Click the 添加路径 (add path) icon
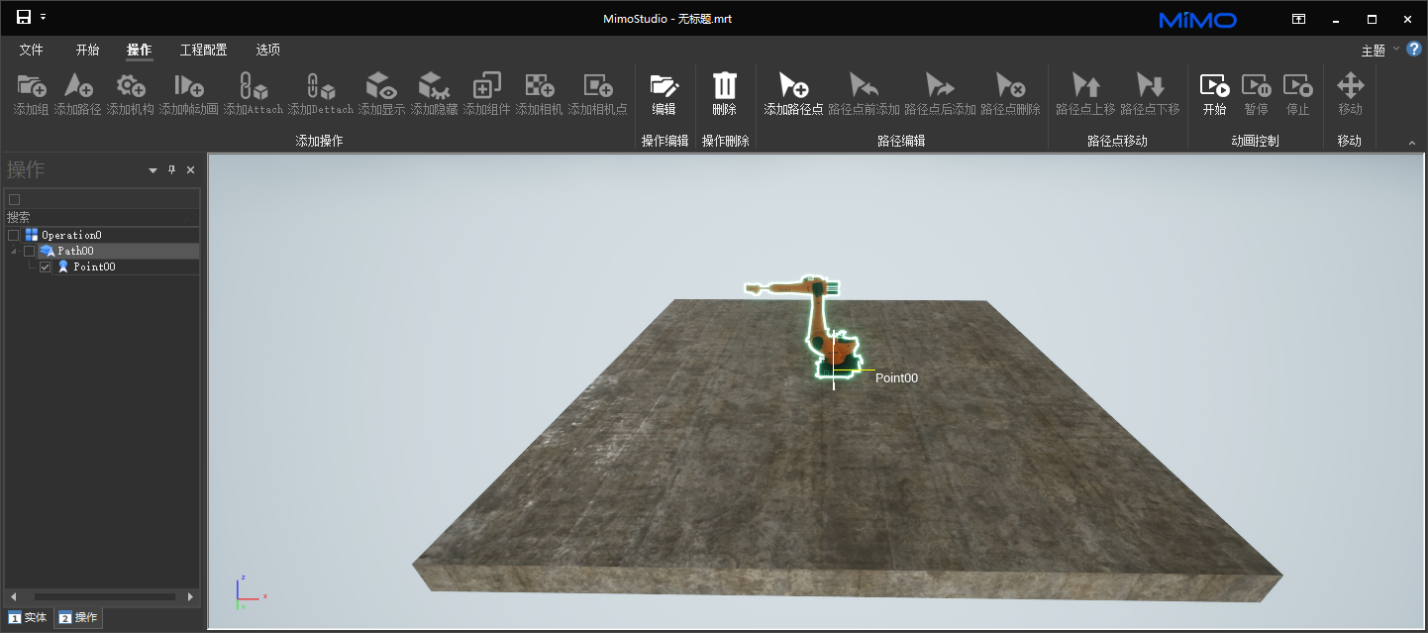Viewport: 1428px width, 633px height. pyautogui.click(x=78, y=86)
